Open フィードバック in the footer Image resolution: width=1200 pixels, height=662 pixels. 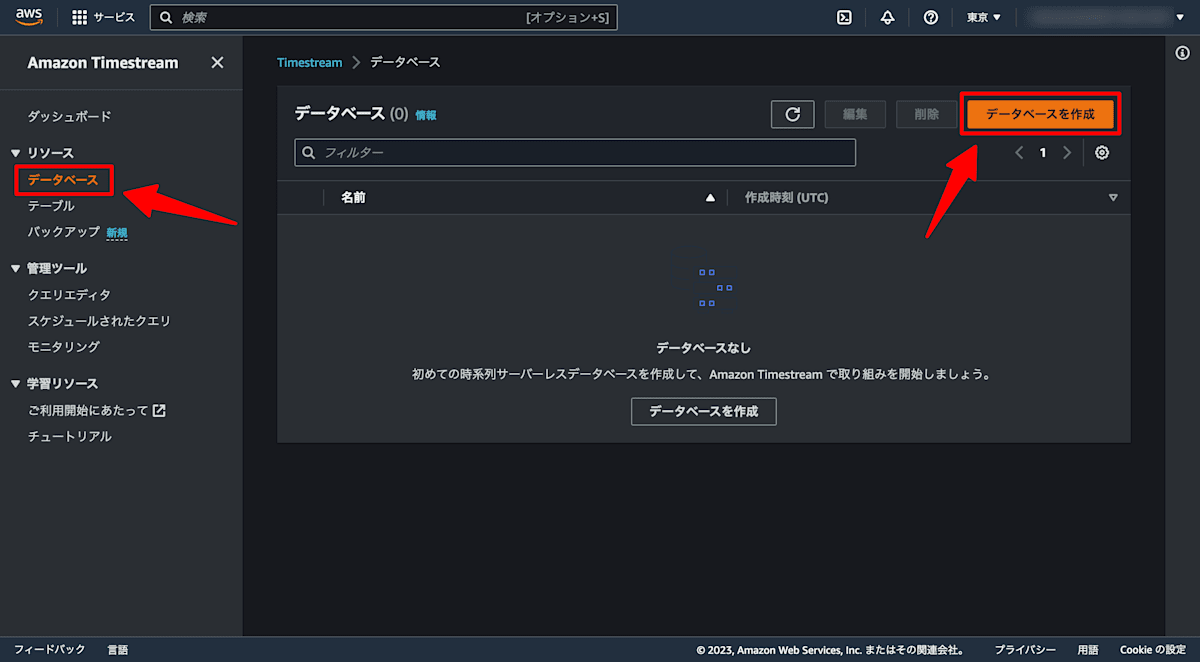[x=50, y=650]
